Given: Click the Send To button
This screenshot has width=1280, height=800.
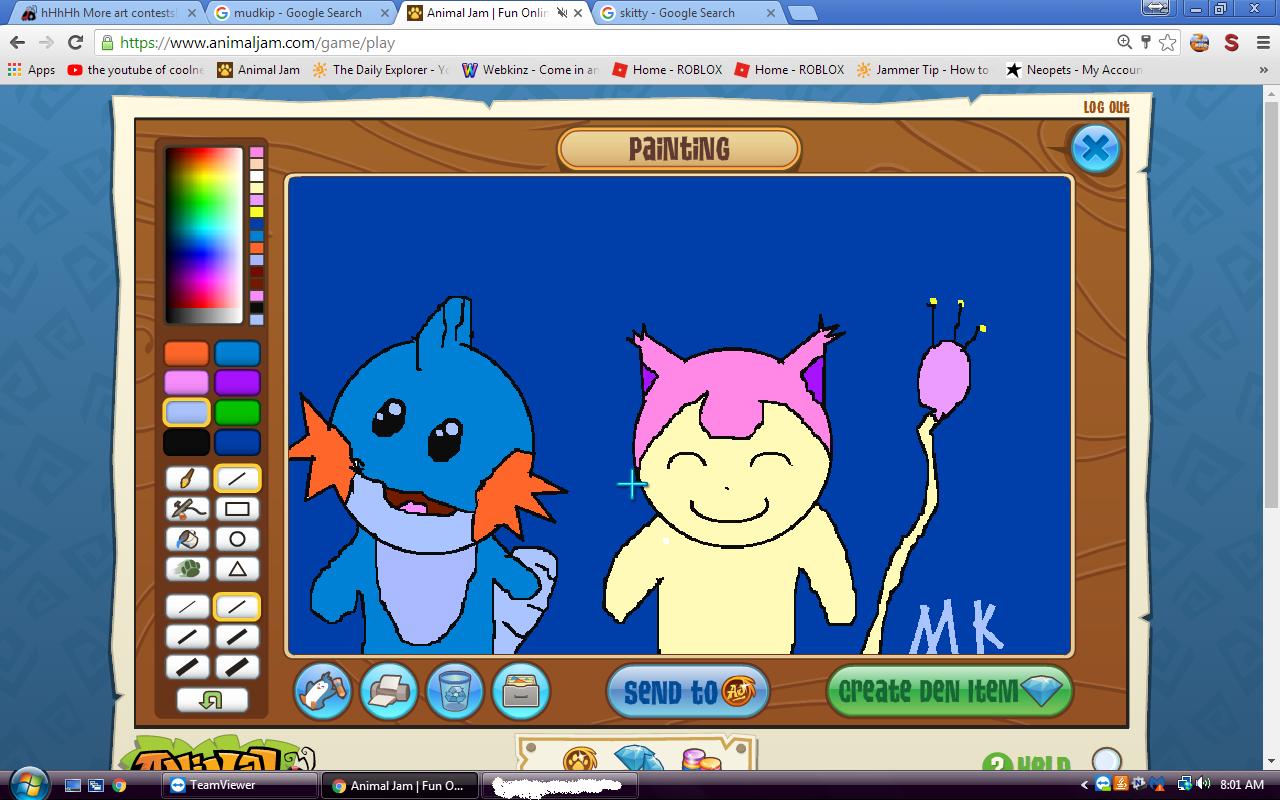Looking at the screenshot, I should [x=687, y=691].
